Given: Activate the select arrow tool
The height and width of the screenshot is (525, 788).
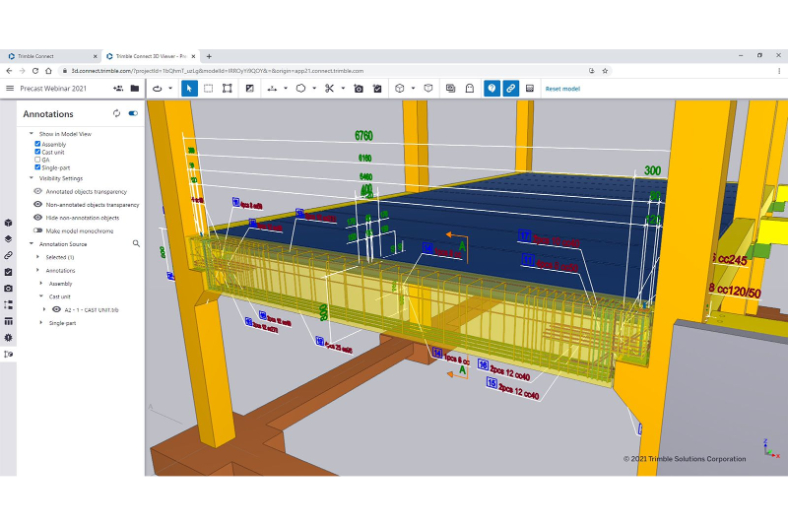Looking at the screenshot, I should coord(189,88).
